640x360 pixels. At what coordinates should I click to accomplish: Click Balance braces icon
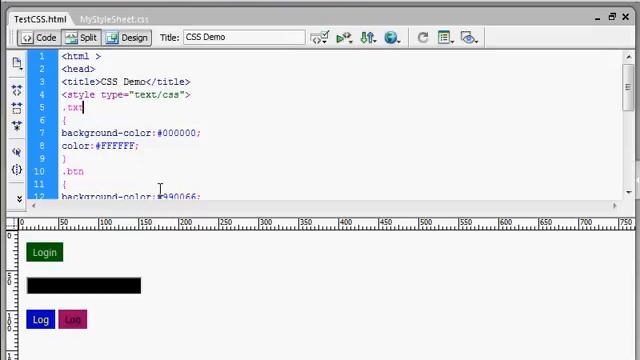click(x=17, y=169)
